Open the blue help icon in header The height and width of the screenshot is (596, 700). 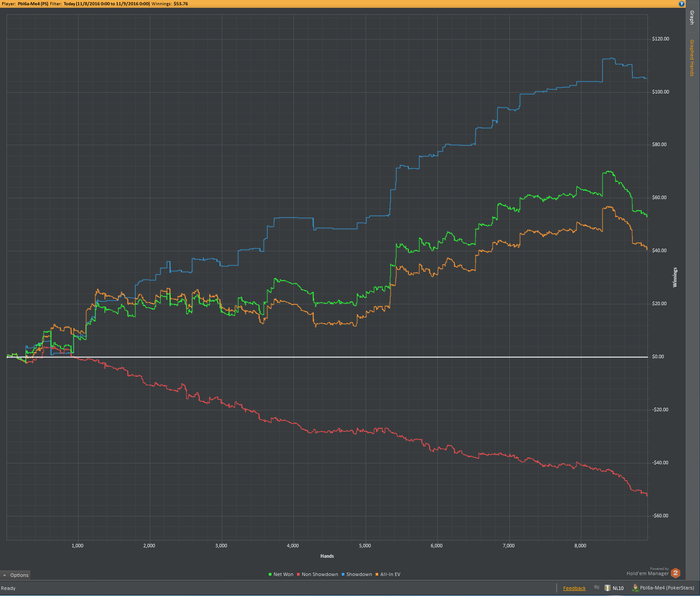coord(681,4)
